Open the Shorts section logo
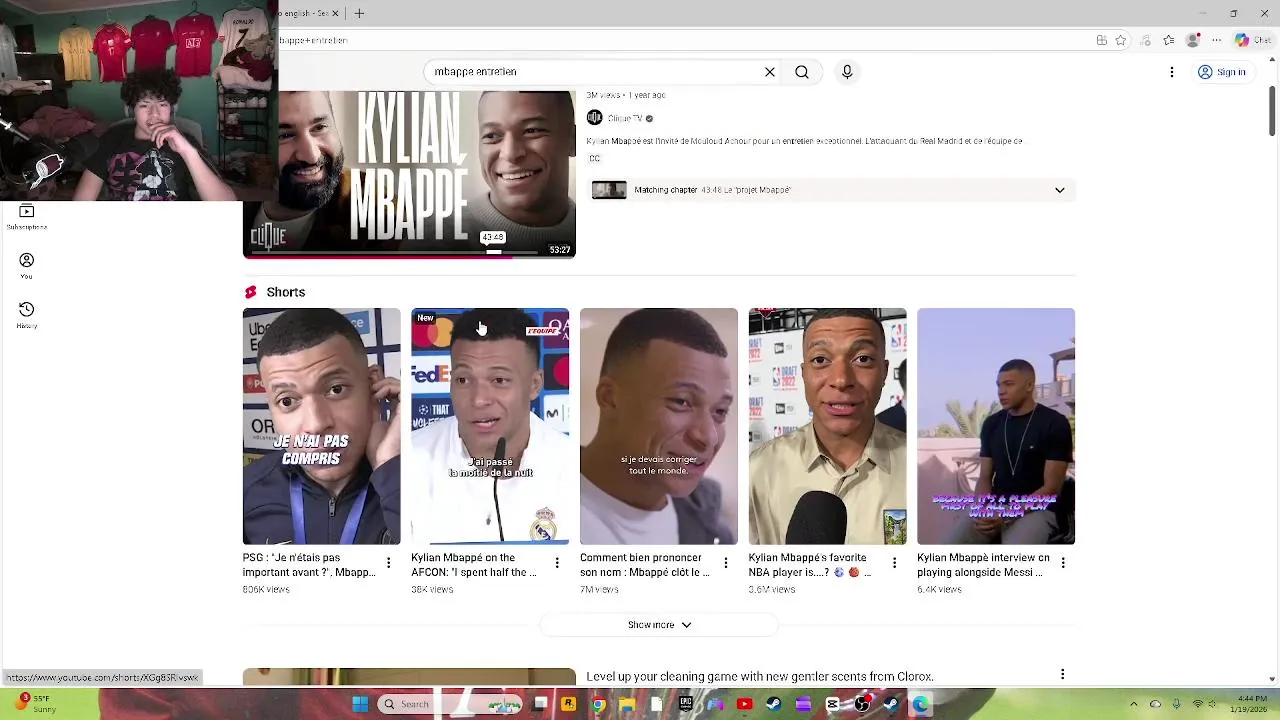 pos(250,292)
